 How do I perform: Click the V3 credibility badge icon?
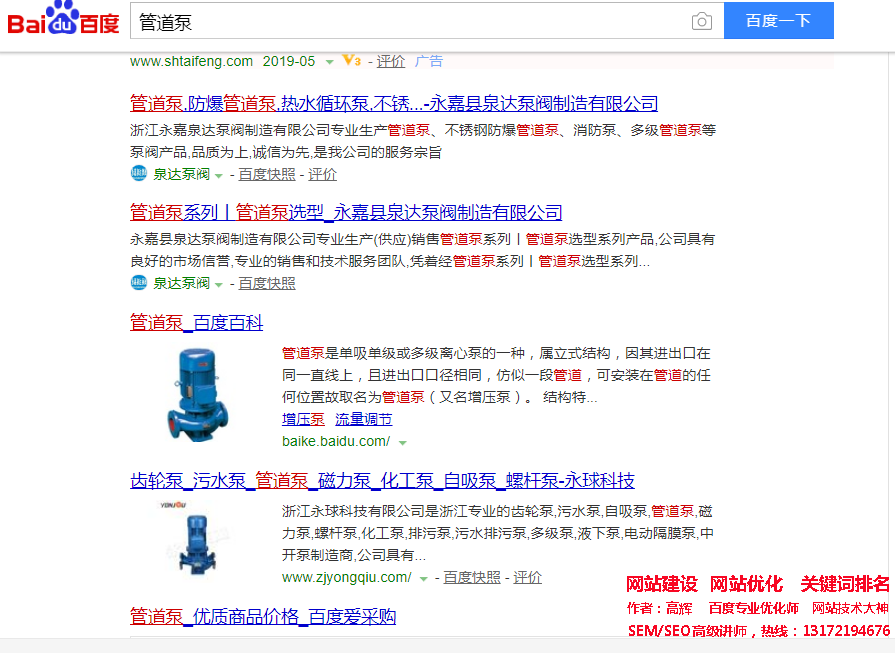(x=351, y=61)
